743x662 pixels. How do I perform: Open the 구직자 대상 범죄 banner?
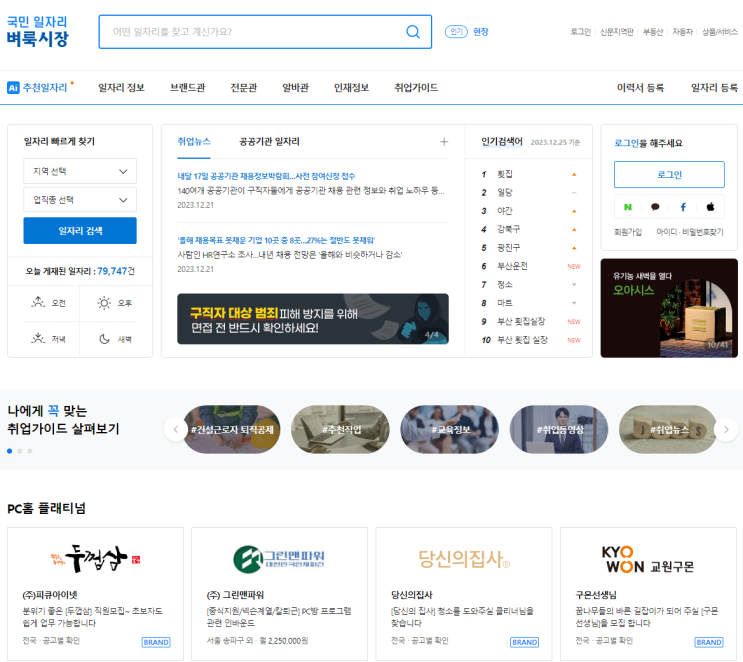[313, 318]
